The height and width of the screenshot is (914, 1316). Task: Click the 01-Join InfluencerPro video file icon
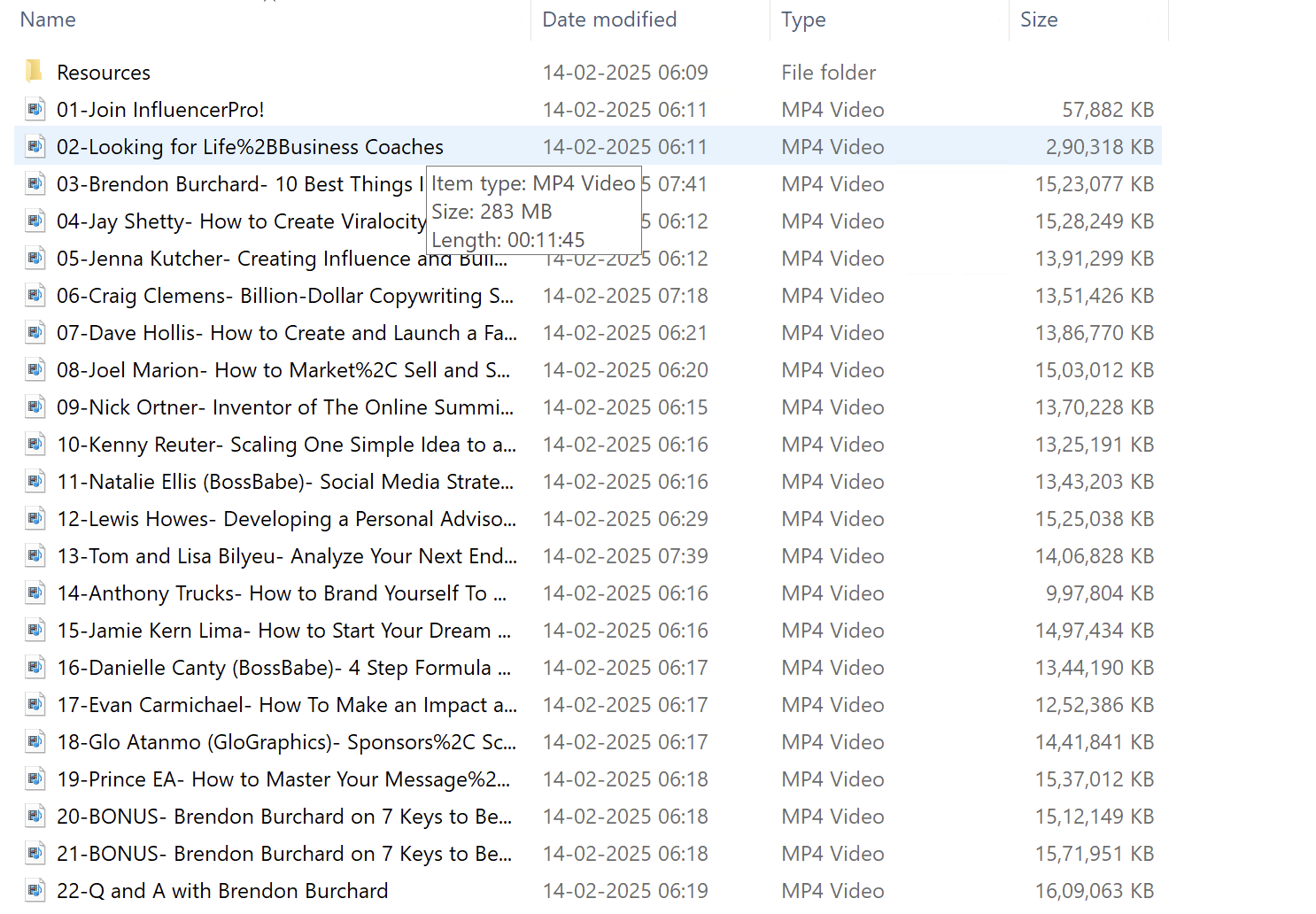point(35,109)
